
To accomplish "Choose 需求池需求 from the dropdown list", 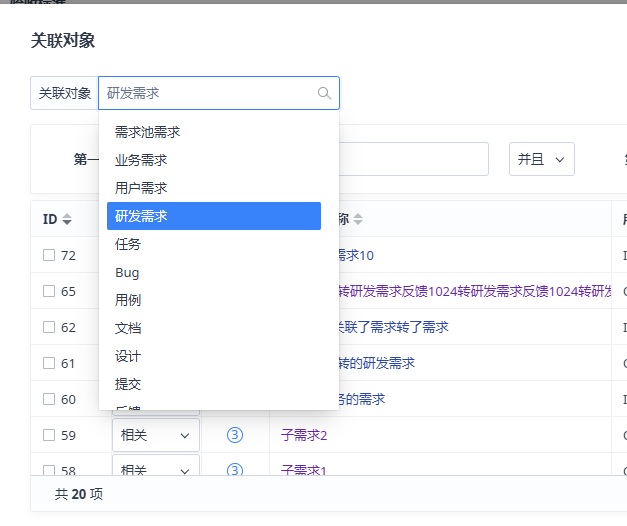I will click(147, 132).
